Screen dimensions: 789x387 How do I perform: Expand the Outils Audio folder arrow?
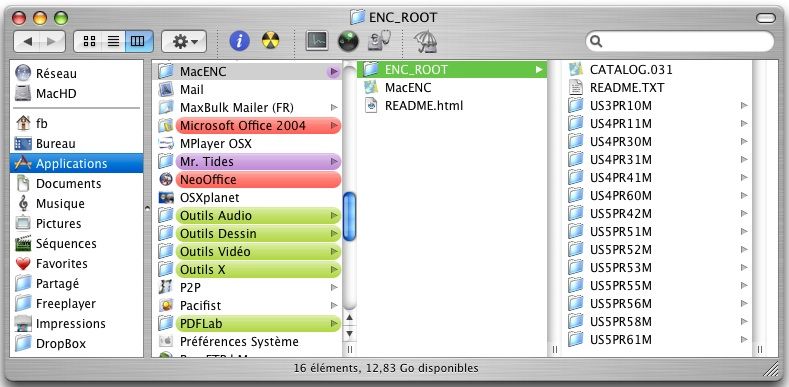point(334,216)
